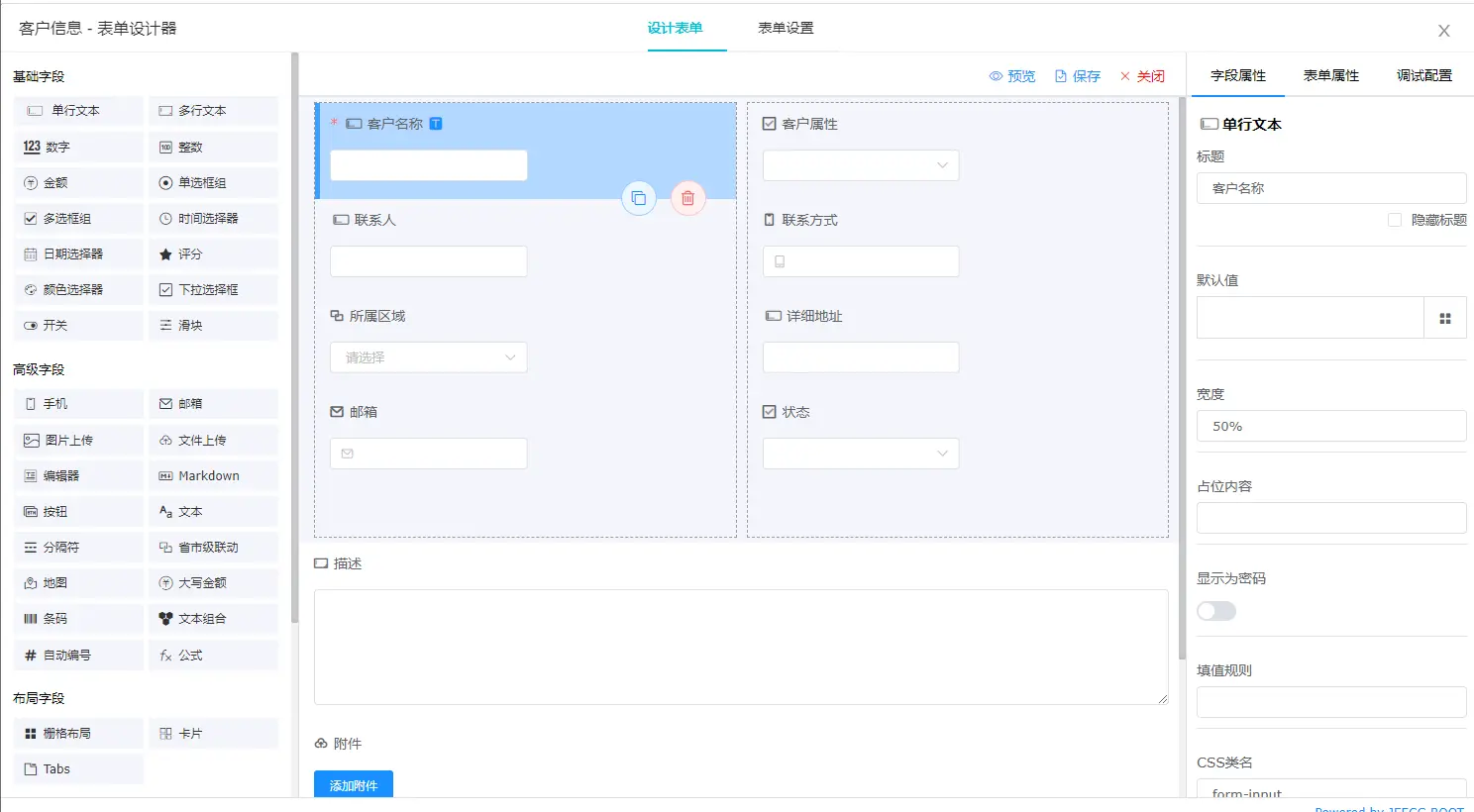Select the 条码 barcode component
1474x812 pixels.
click(79, 618)
